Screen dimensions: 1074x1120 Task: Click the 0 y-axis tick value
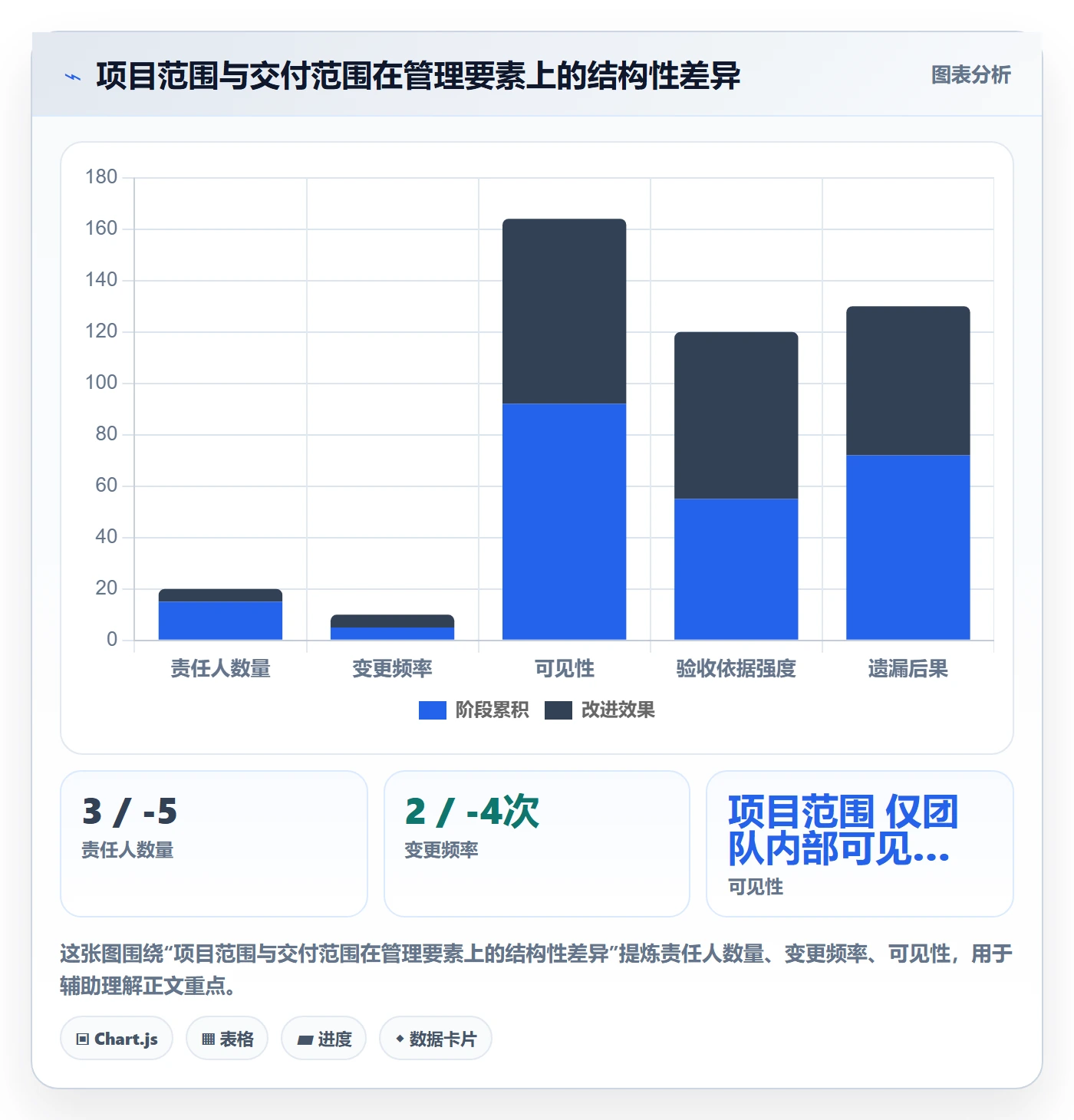click(112, 640)
